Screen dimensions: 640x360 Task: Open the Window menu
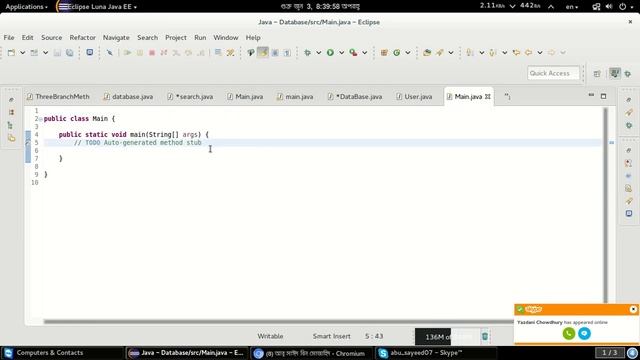tap(226, 38)
